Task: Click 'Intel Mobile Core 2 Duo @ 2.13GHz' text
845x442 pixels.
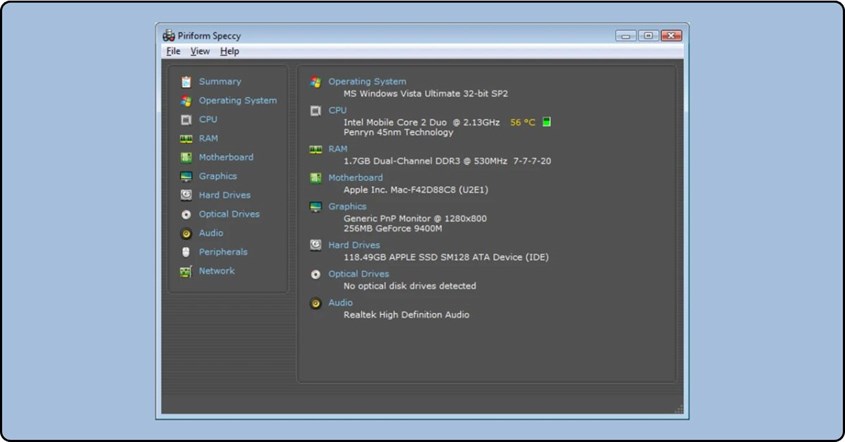Action: (421, 122)
